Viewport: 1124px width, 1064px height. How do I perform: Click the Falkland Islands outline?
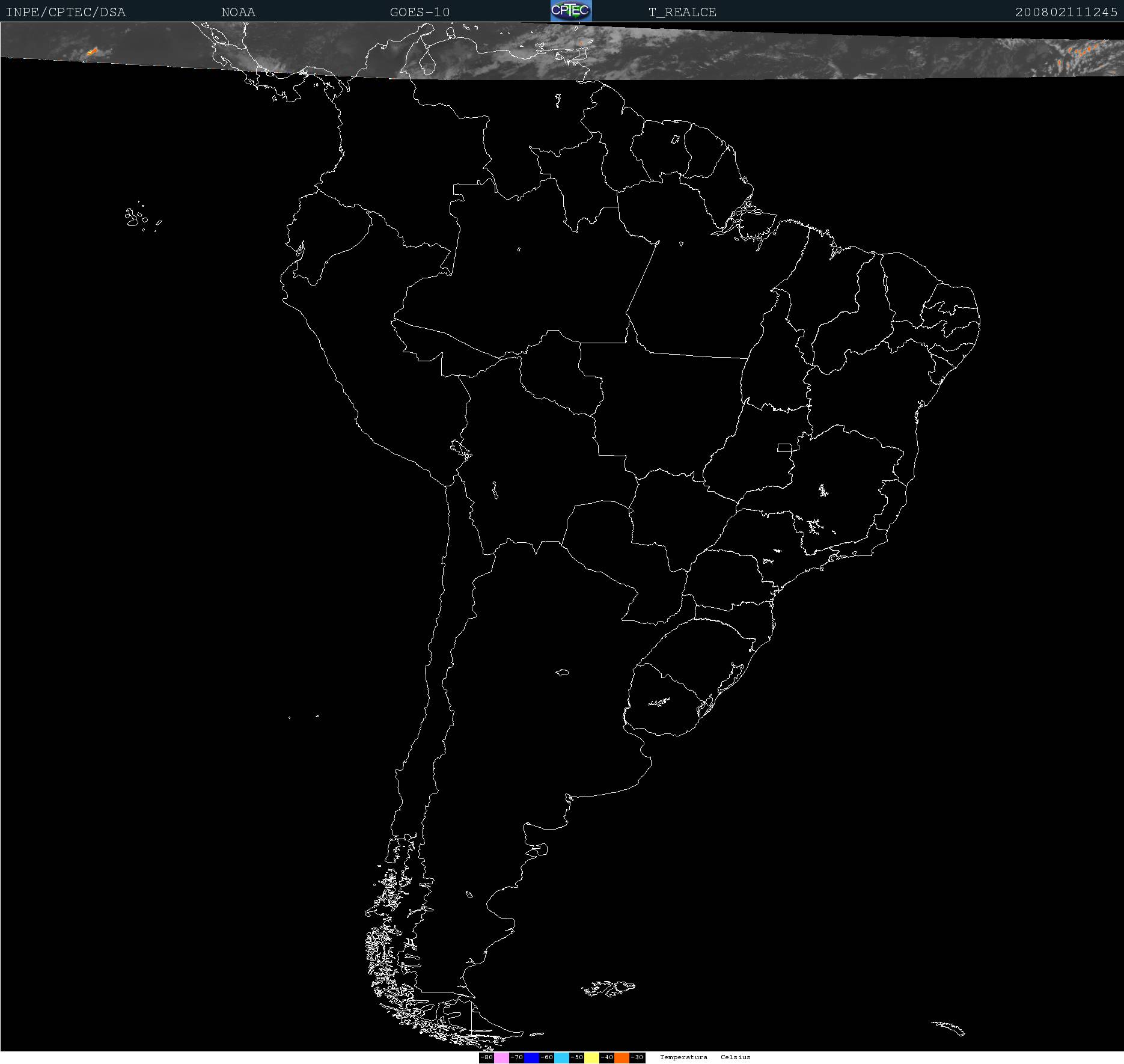coord(608,988)
